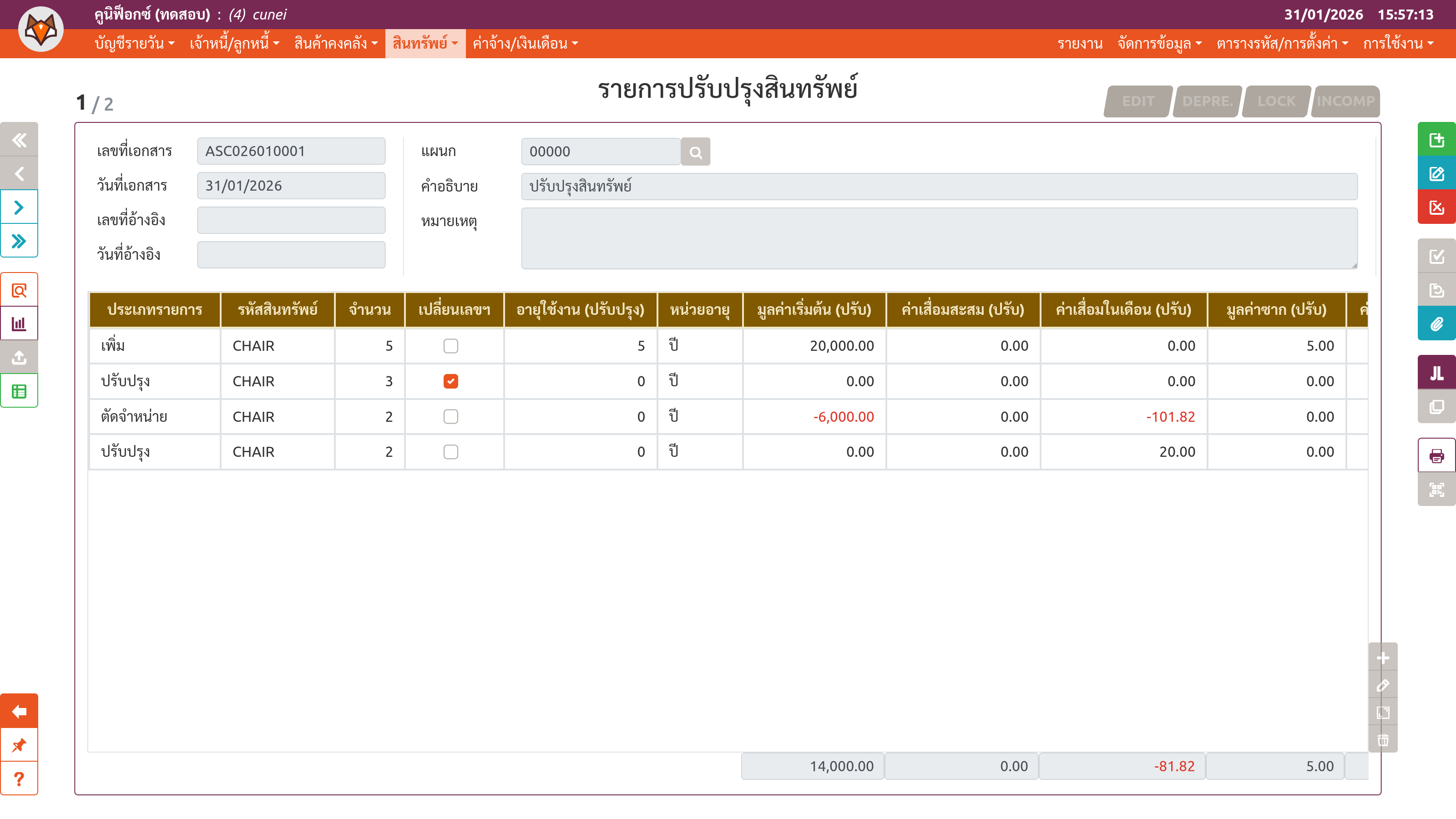Expand the สินค้าคงคลัง dropdown menu
This screenshot has height=819, width=1456.
336,44
